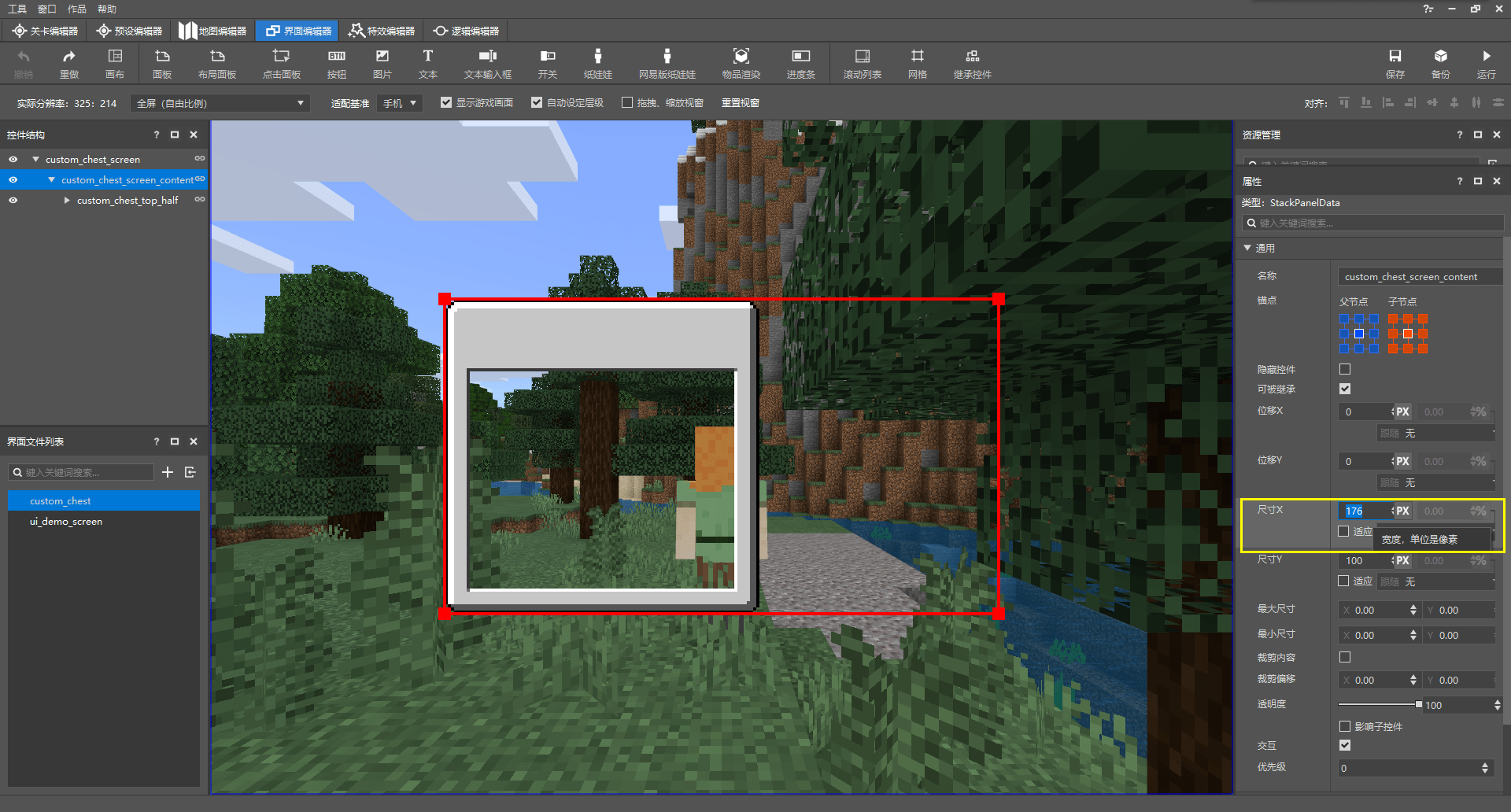Toggle visibility of custom_chest_top_half
The image size is (1511, 812).
click(13, 200)
